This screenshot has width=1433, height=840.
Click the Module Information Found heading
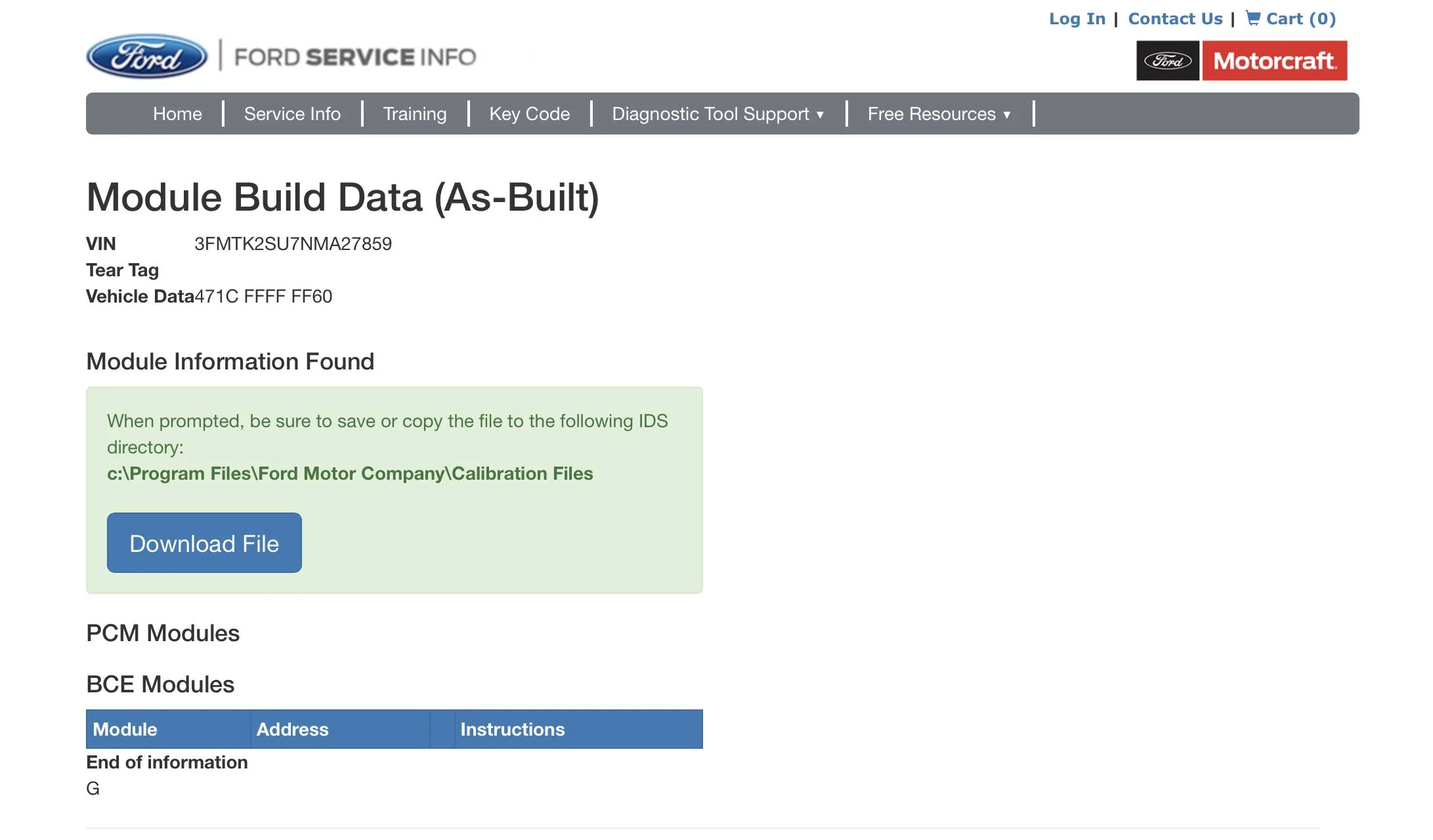(x=230, y=361)
